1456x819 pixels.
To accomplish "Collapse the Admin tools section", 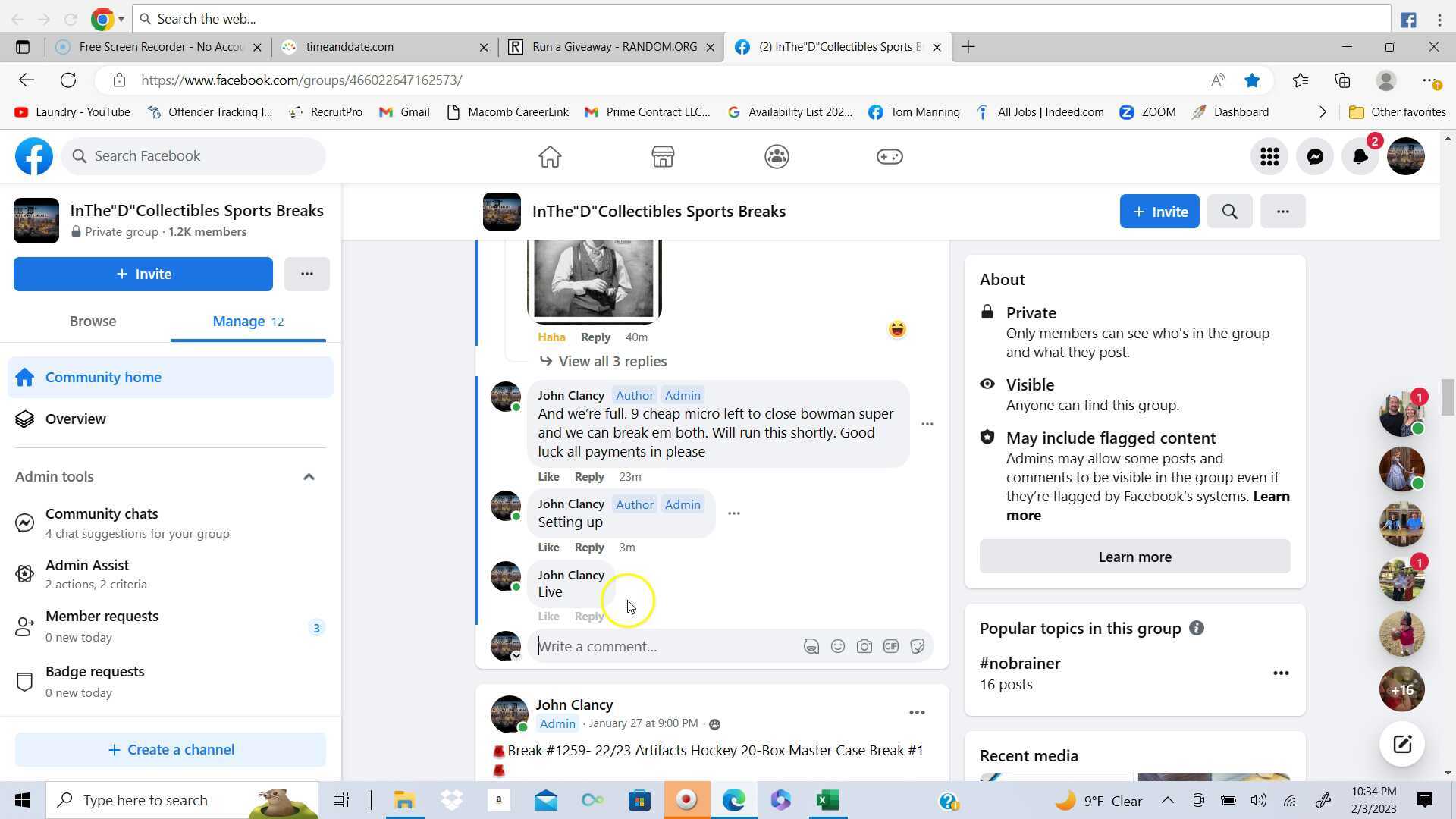I will click(309, 477).
